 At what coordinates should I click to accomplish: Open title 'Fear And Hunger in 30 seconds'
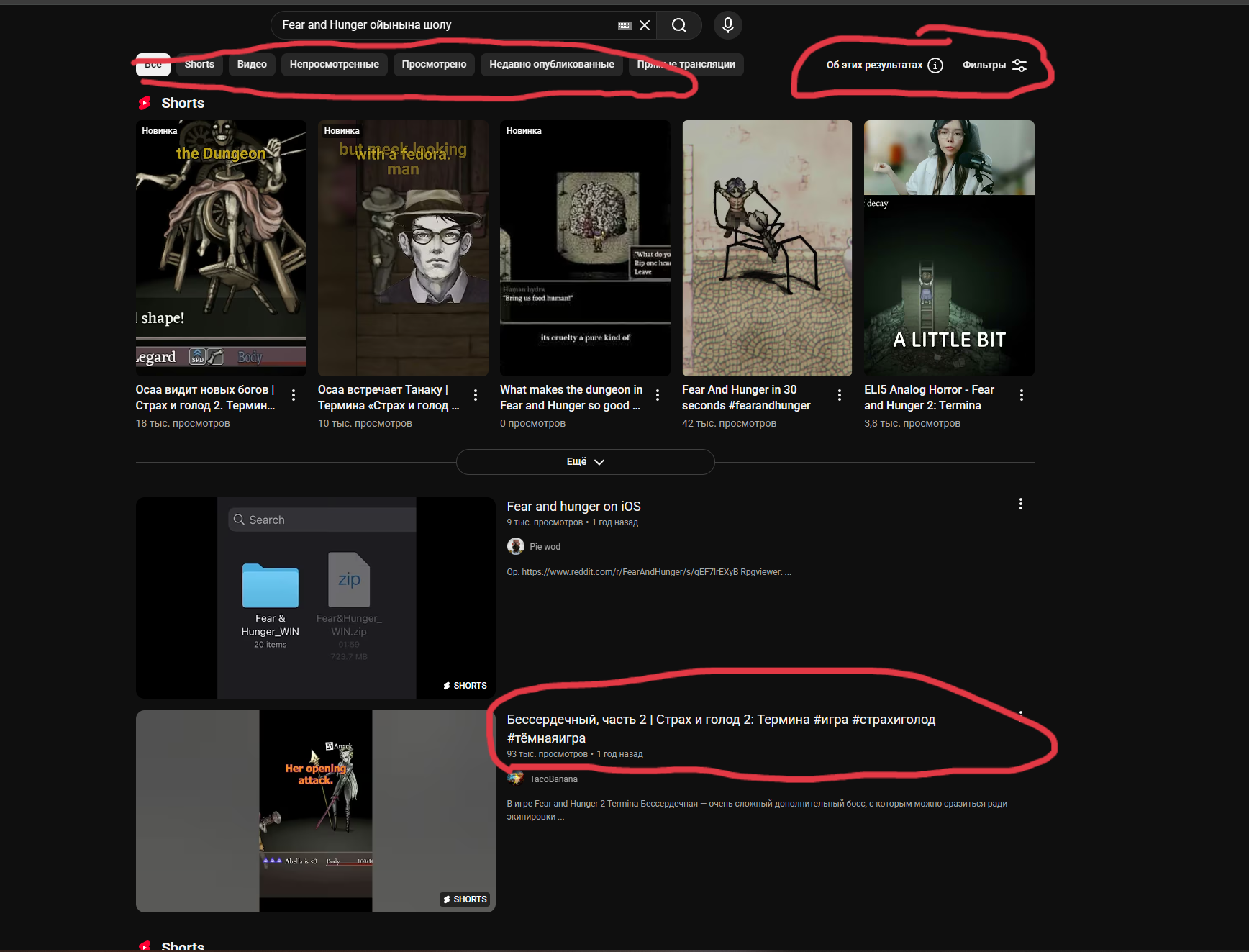point(746,397)
